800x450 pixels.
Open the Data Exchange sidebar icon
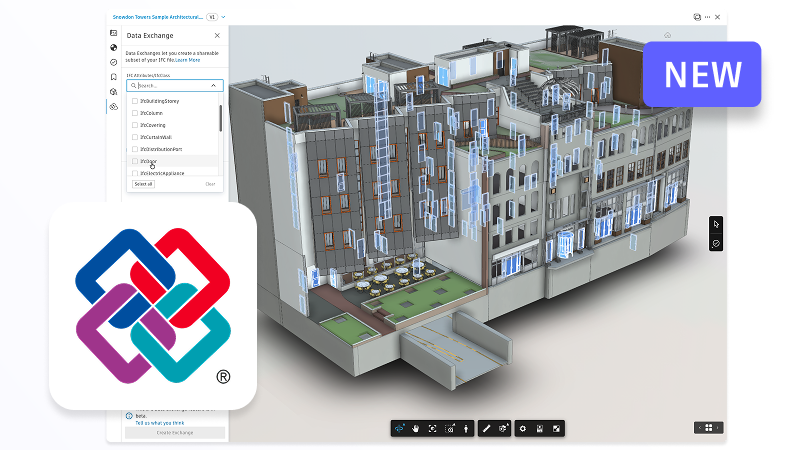[x=114, y=105]
